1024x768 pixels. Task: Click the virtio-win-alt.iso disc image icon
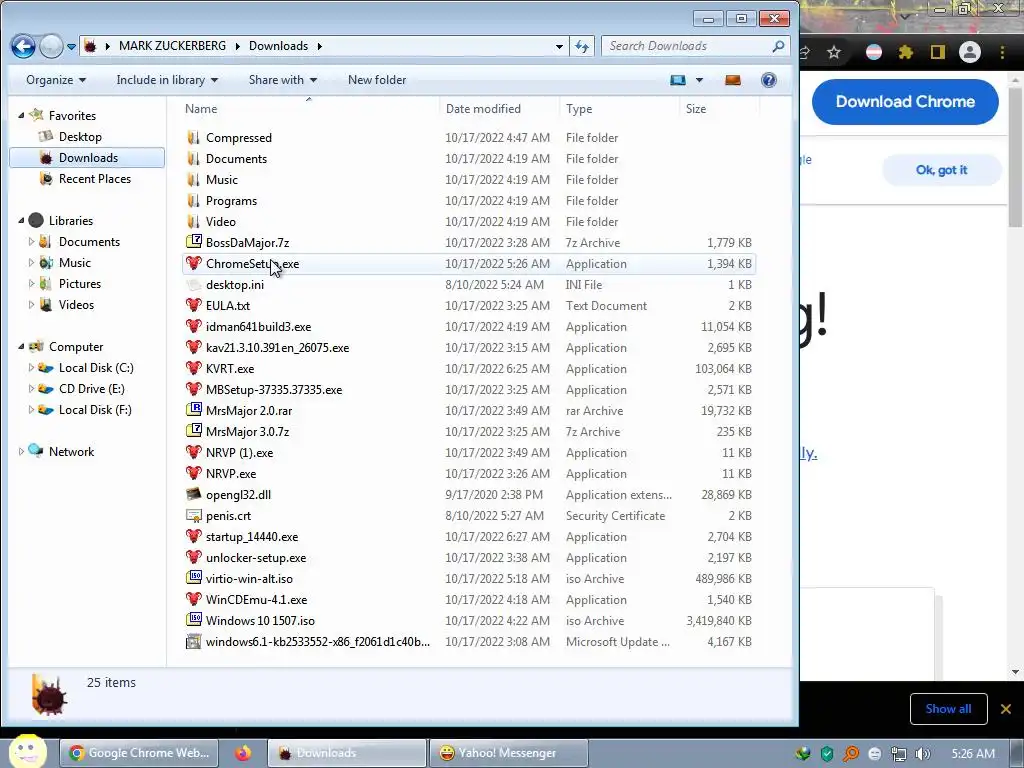(x=193, y=578)
